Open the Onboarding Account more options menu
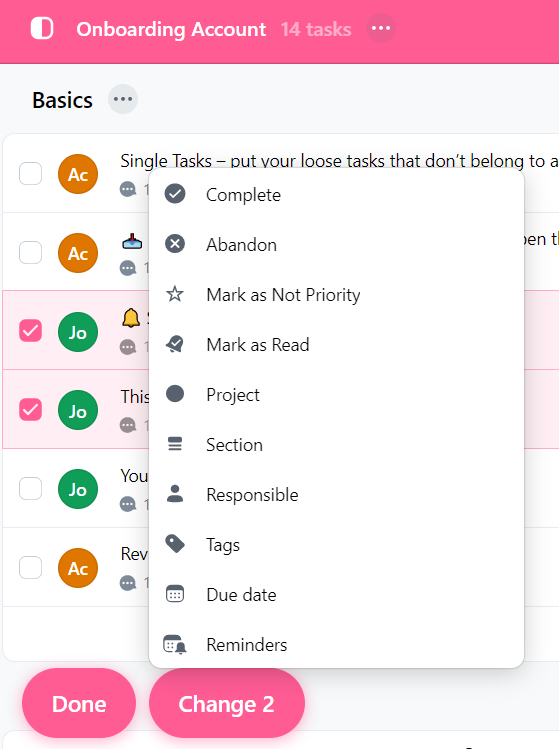 pyautogui.click(x=381, y=28)
